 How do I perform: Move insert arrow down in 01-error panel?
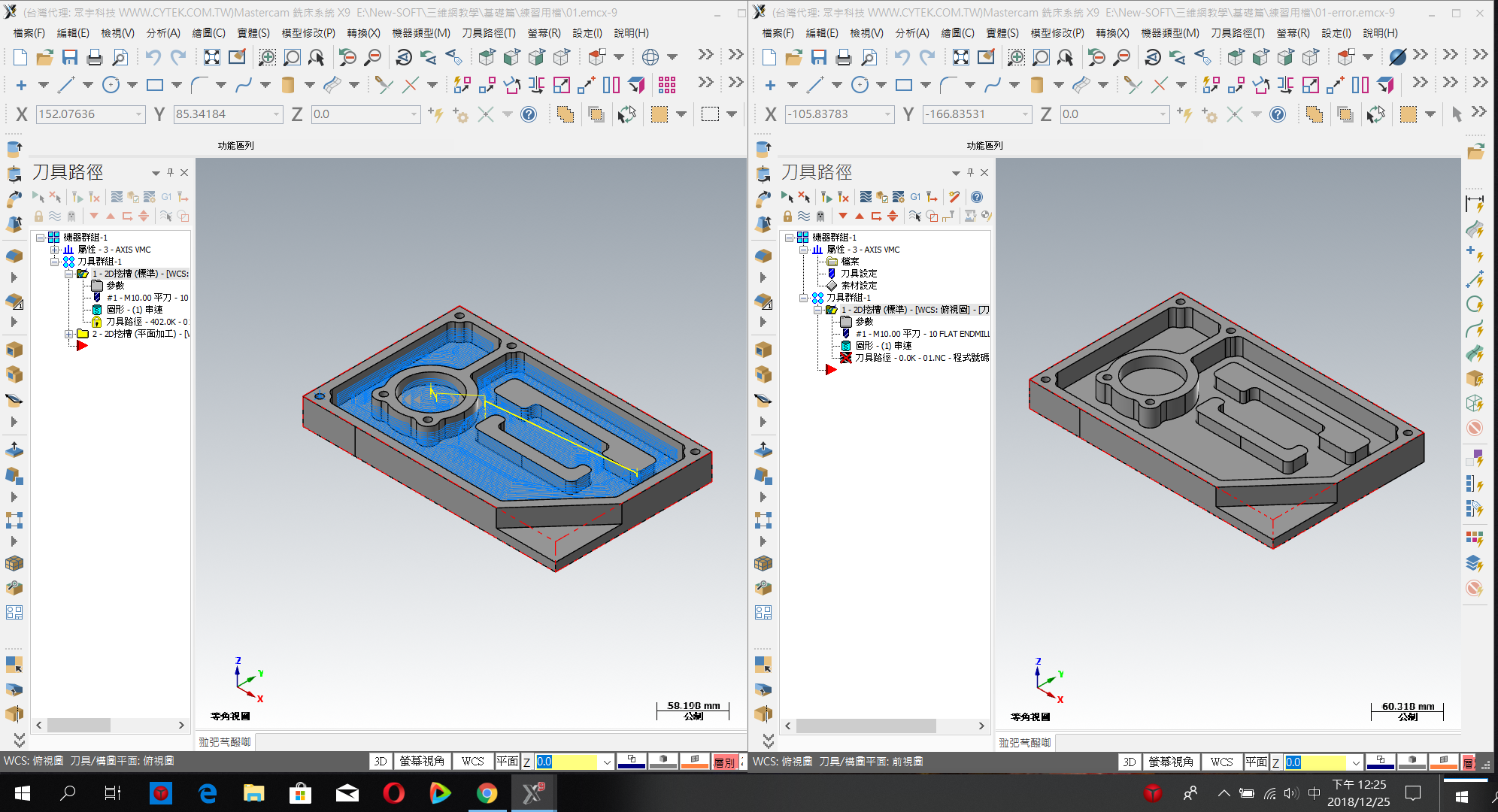point(843,217)
